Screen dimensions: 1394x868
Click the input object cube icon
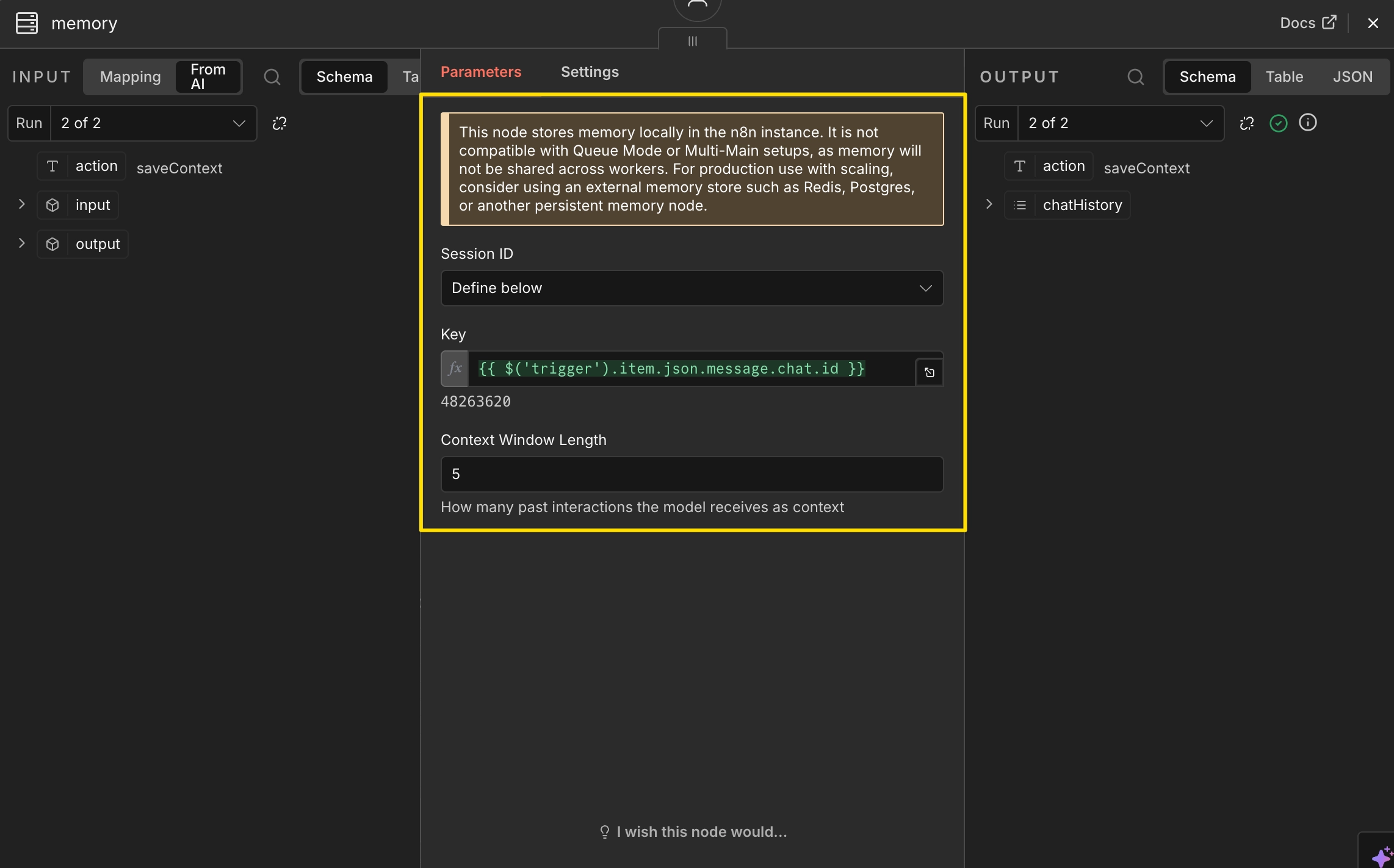click(x=52, y=205)
